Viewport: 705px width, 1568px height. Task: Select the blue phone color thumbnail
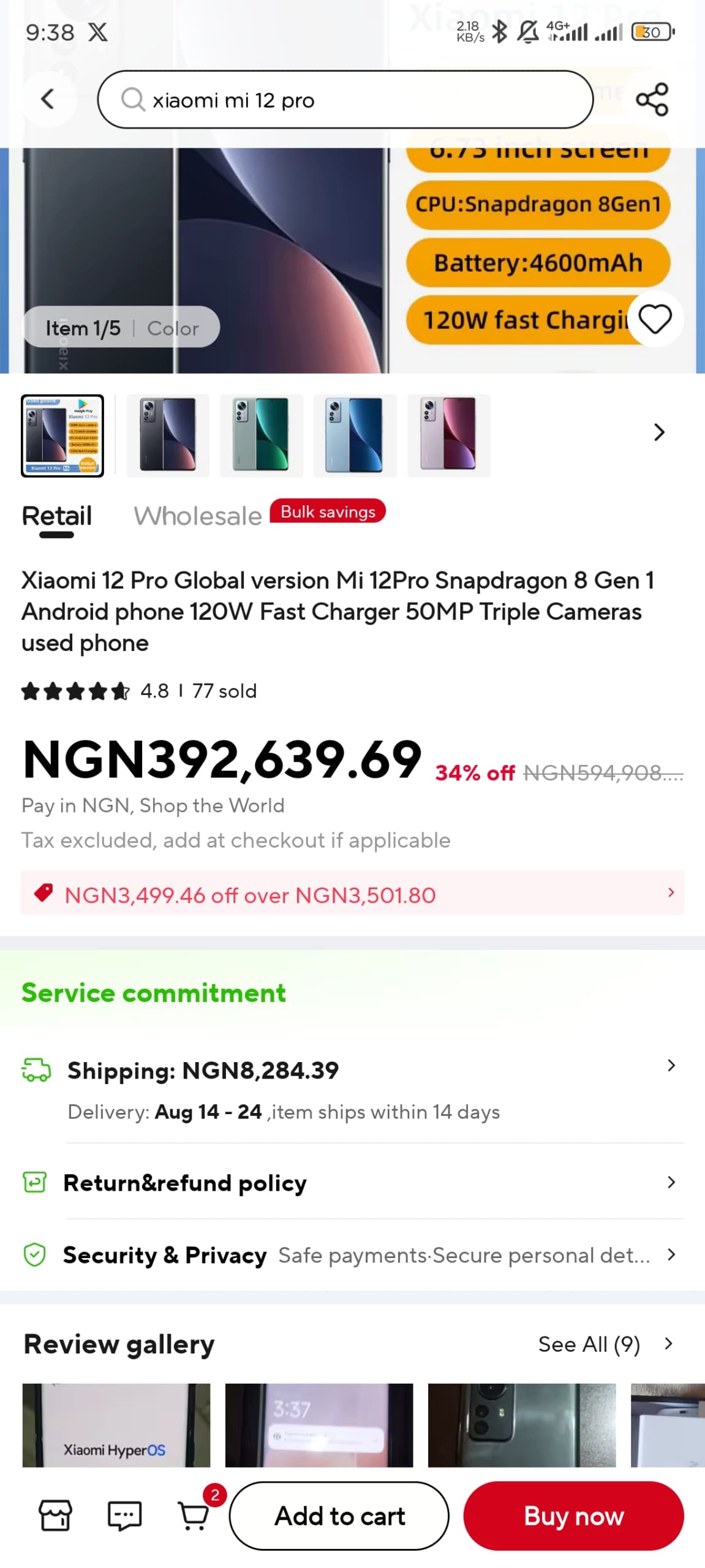coord(355,435)
